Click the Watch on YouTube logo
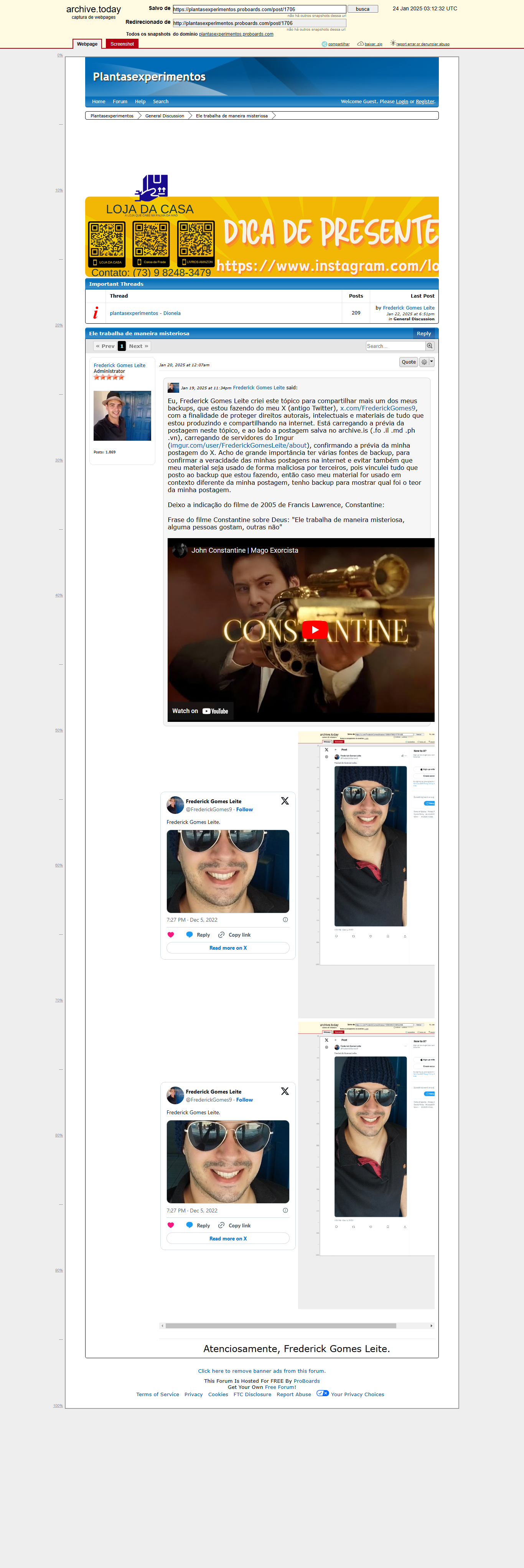Image resolution: width=524 pixels, height=1568 pixels. pyautogui.click(x=215, y=711)
